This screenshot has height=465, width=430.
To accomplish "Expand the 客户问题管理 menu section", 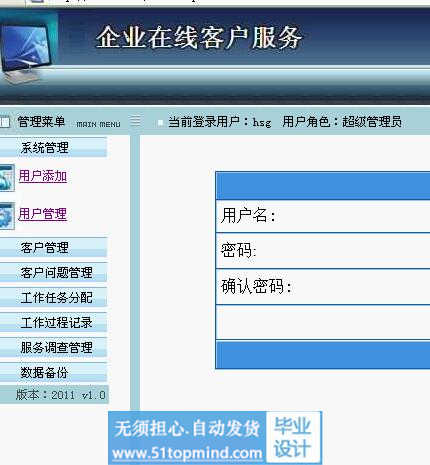I will click(53, 272).
